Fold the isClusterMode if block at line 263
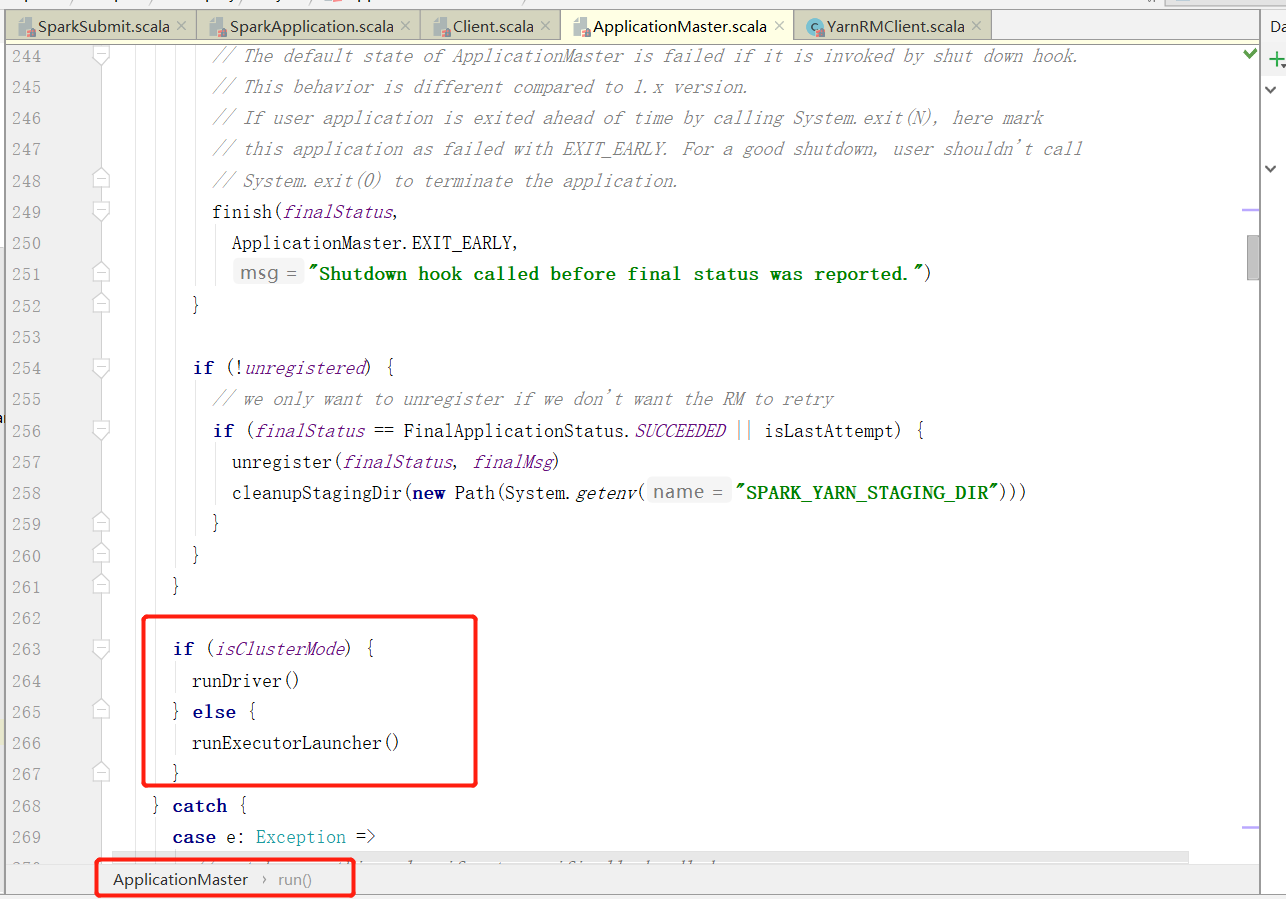 [x=100, y=648]
